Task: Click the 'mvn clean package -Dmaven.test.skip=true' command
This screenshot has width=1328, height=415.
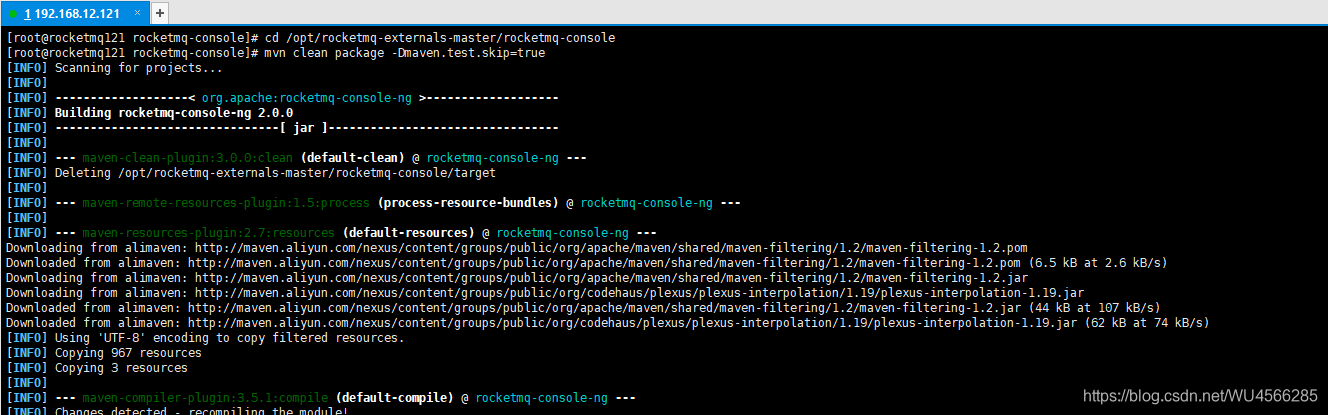Action: [x=405, y=53]
